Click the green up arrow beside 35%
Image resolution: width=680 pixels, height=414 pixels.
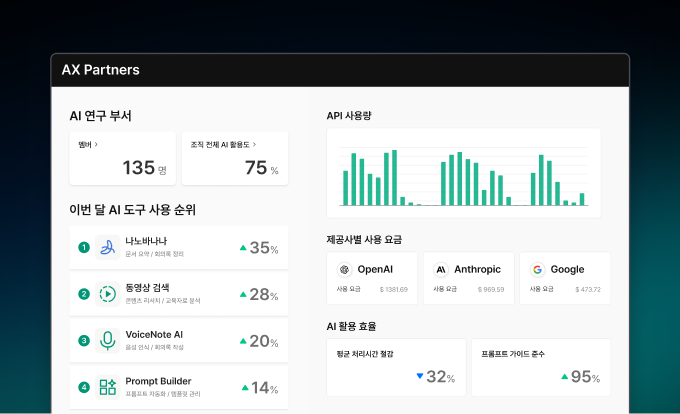tap(243, 248)
